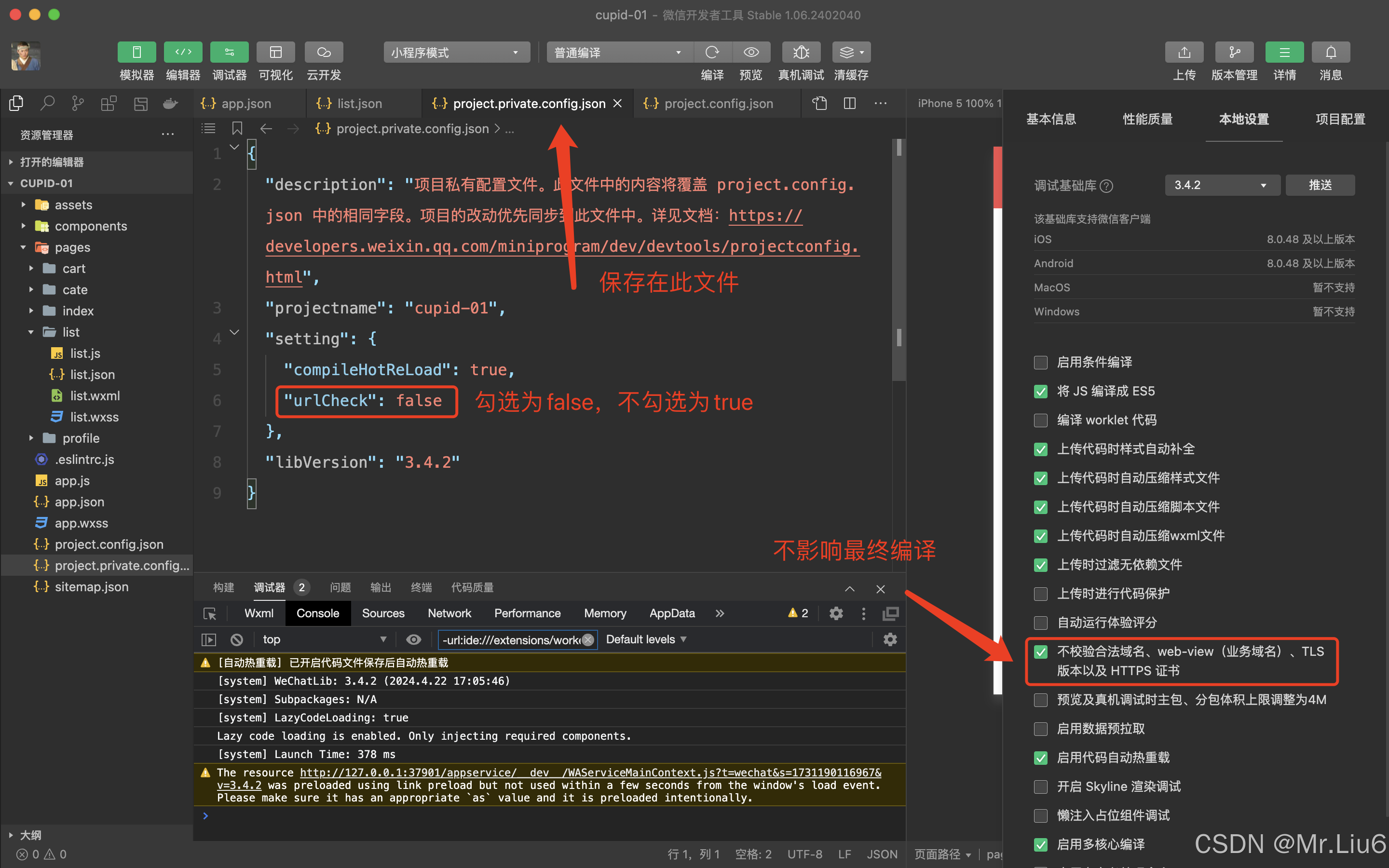1389x868 pixels.
Task: Switch to 项目配置 tab
Action: pos(1340,120)
